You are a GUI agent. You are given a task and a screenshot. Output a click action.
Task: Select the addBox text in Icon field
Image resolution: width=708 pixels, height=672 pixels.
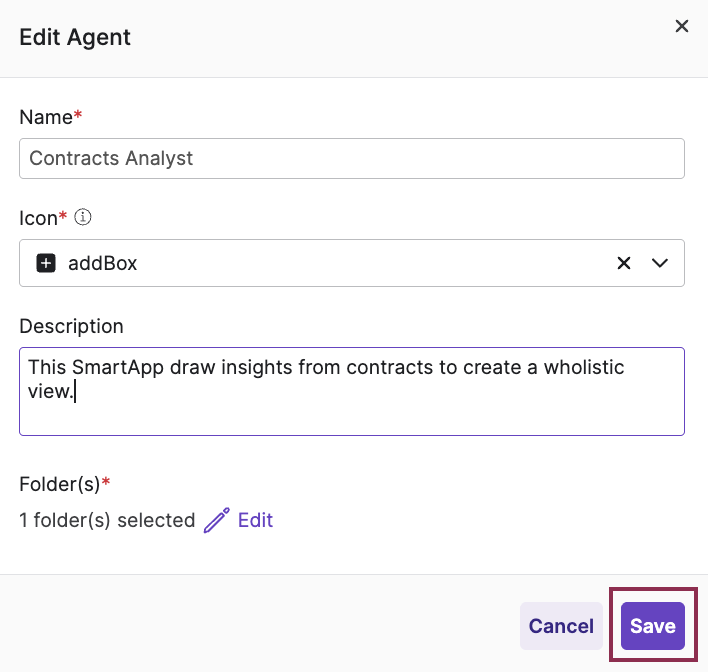tap(102, 263)
